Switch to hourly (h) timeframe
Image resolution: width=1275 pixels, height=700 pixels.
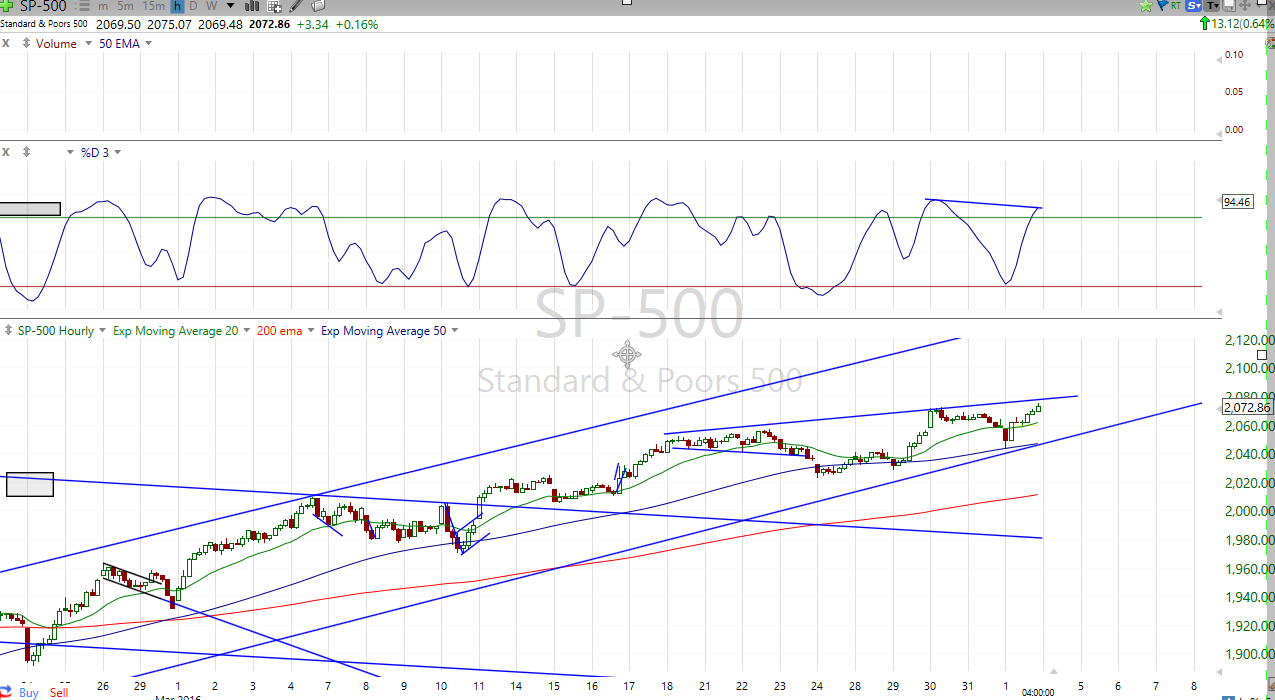click(177, 6)
